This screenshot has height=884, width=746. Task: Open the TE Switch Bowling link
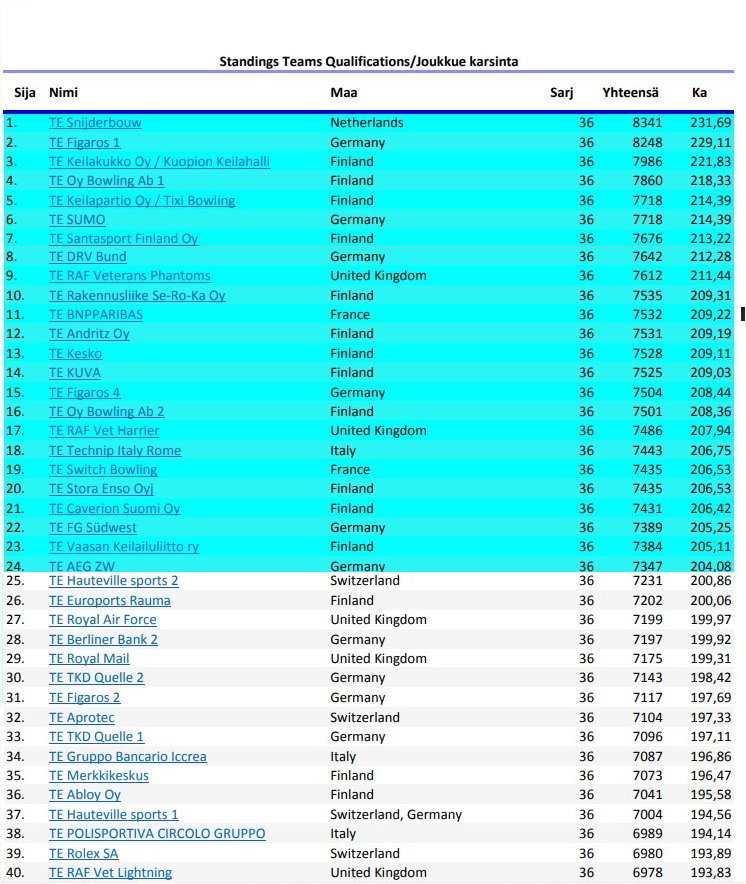pyautogui.click(x=103, y=470)
